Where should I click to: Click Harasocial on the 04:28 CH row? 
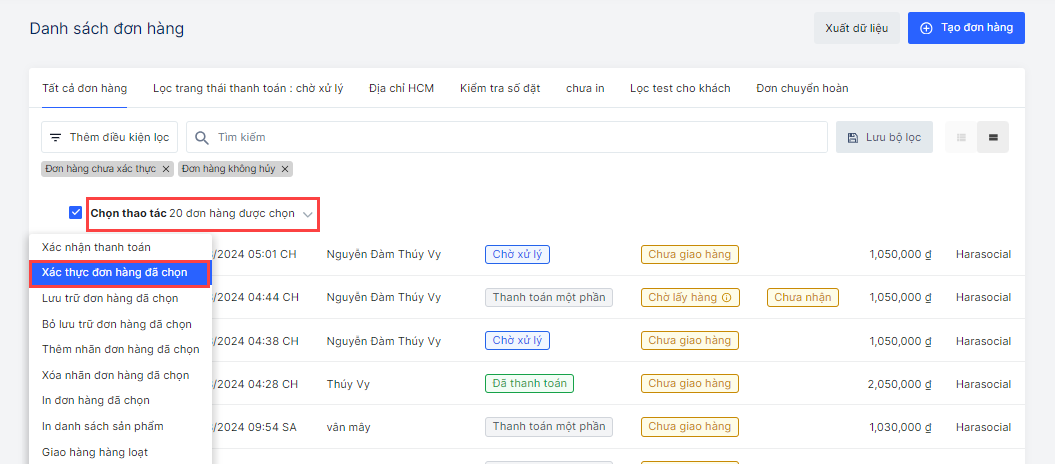coord(983,384)
